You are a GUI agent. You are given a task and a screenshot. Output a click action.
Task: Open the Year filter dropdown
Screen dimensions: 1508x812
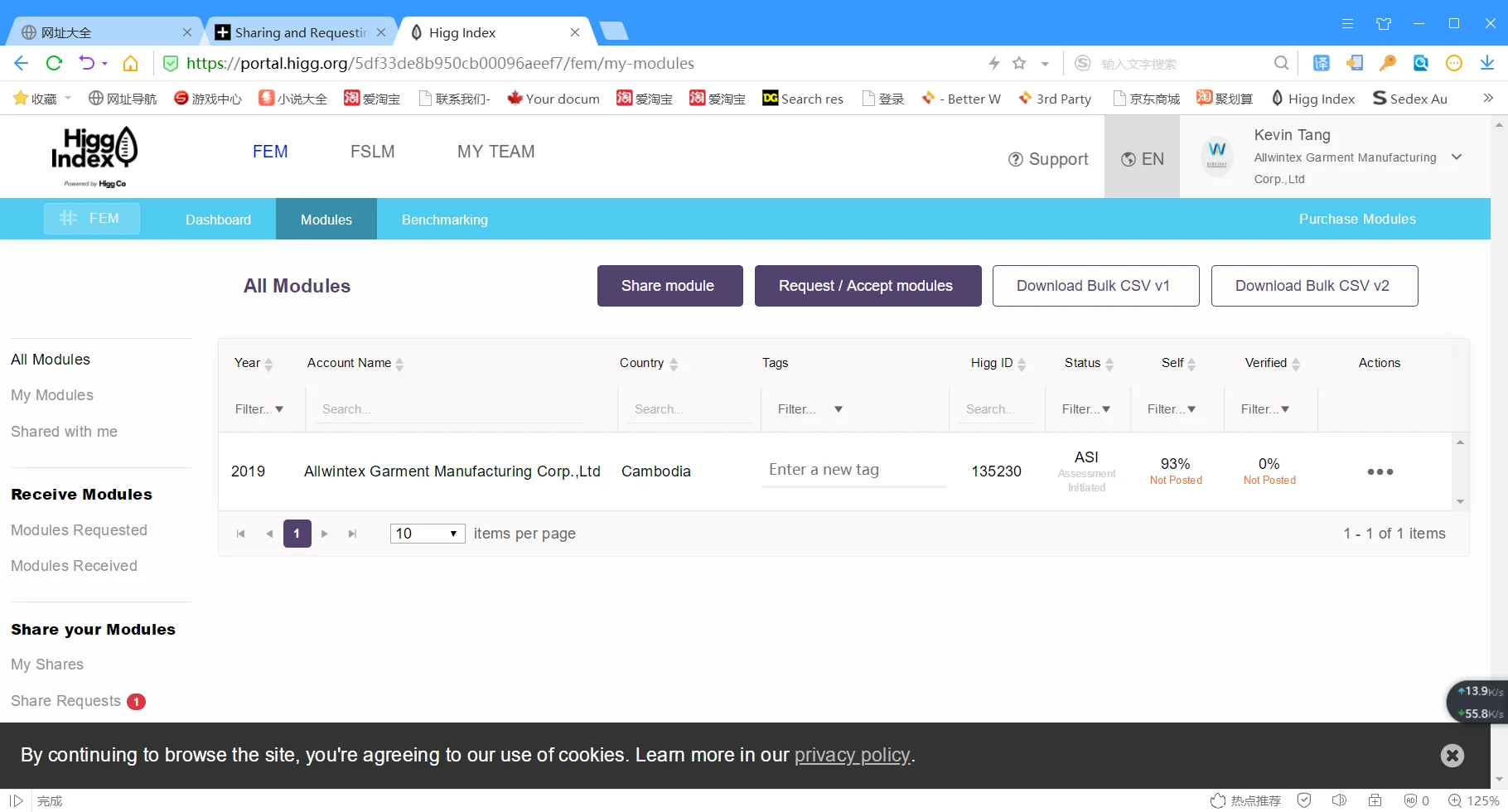tap(259, 408)
